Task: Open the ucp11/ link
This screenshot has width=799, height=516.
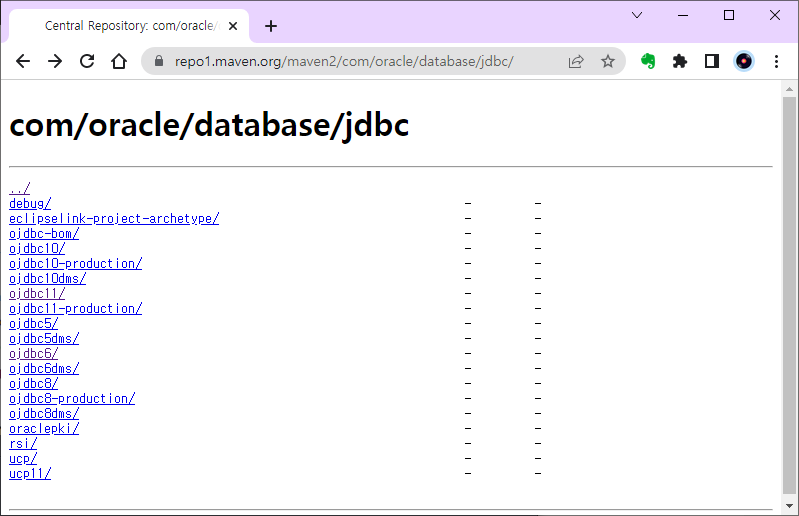Action: pos(30,474)
